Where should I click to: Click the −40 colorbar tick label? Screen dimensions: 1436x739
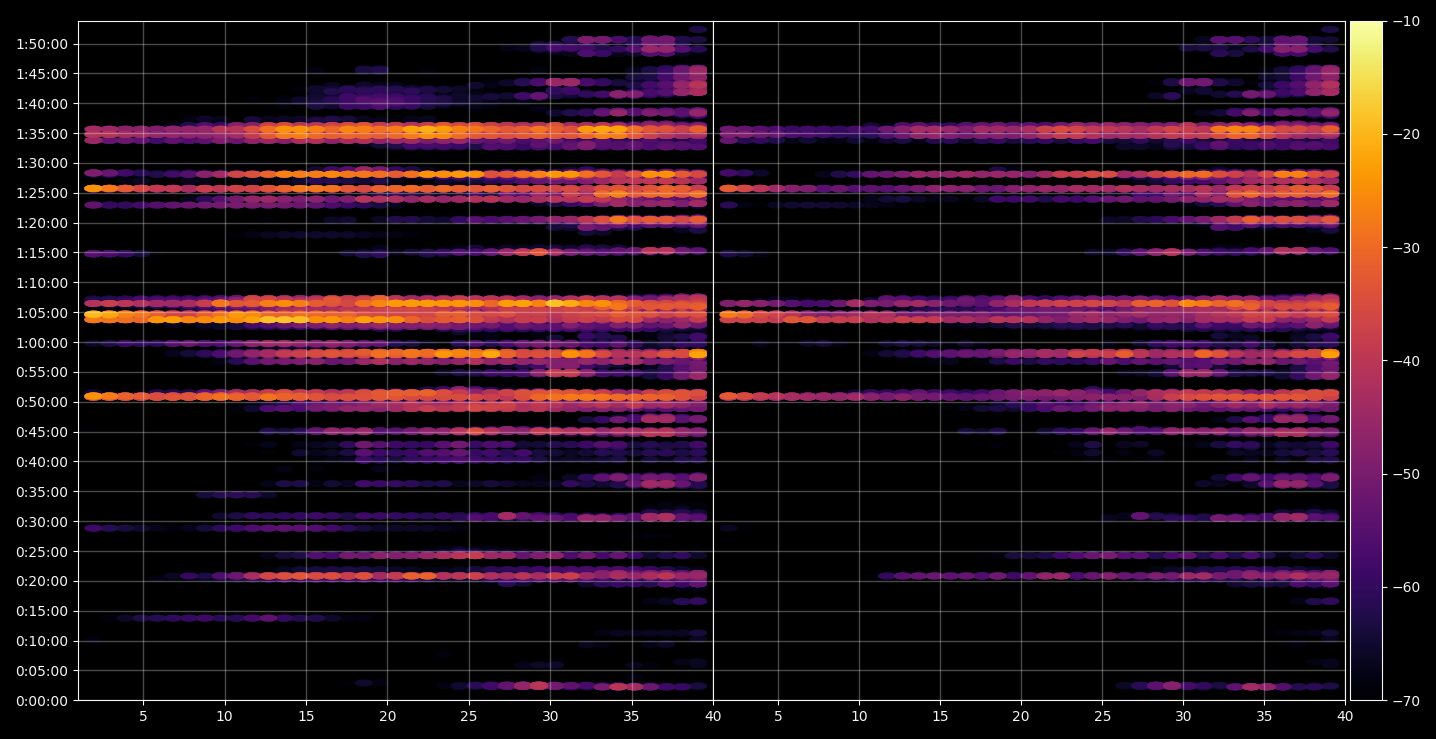(1406, 361)
